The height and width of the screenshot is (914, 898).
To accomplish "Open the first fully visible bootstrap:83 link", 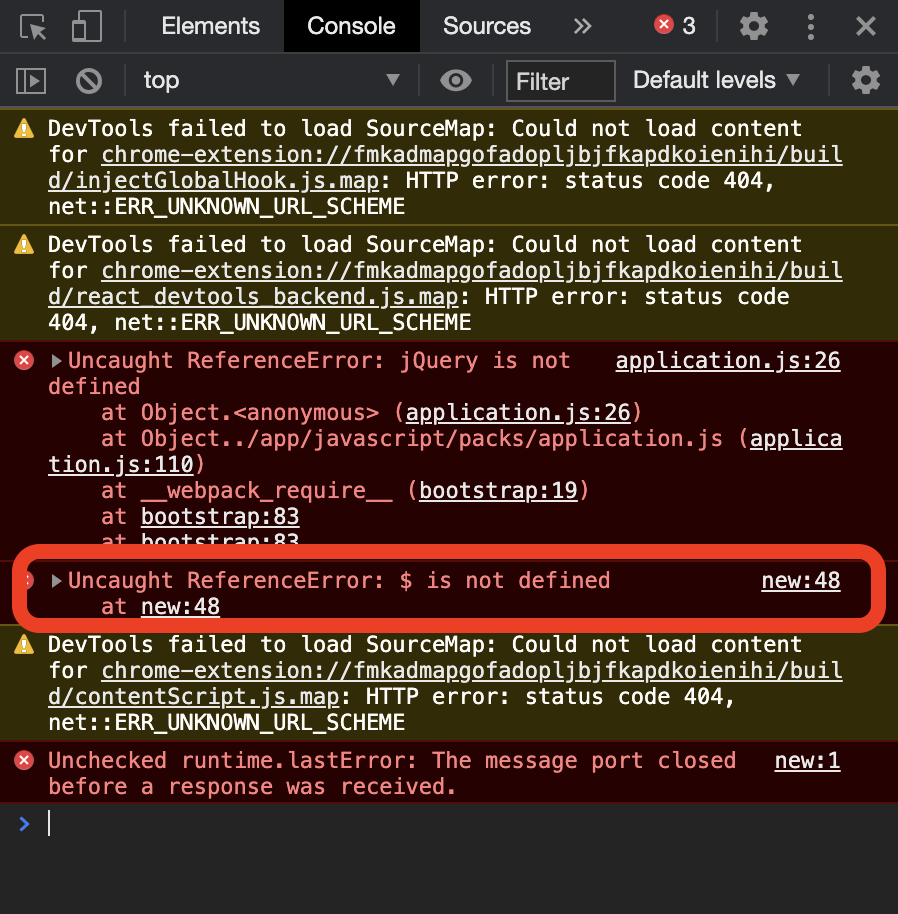I will tap(220, 517).
